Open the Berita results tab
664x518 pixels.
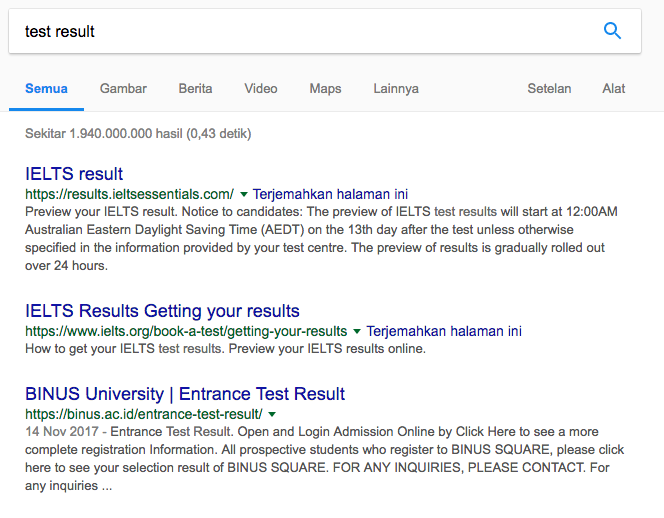[x=195, y=89]
